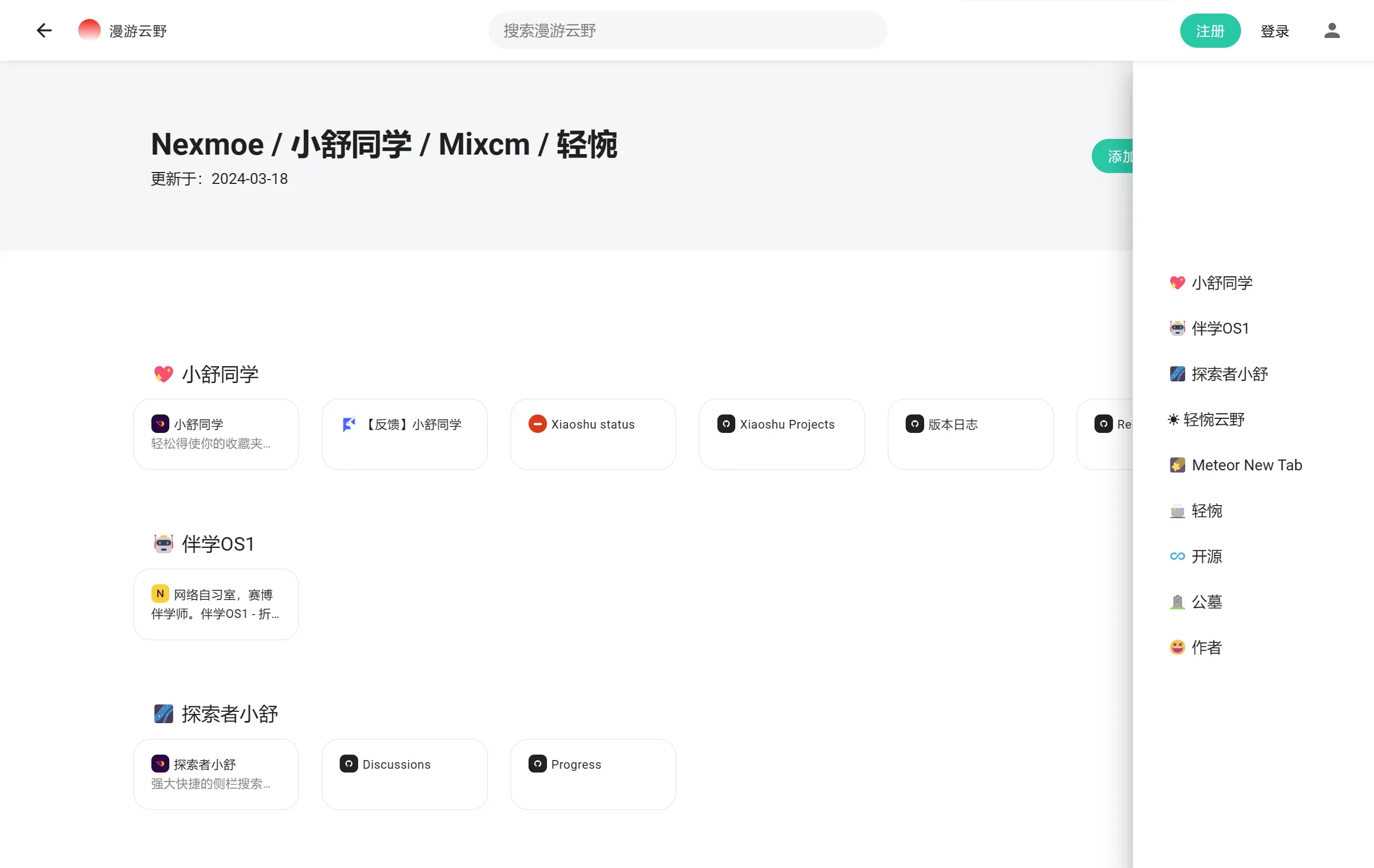Select 作者 in the right sidebar
The width and height of the screenshot is (1374, 868).
(x=1207, y=647)
